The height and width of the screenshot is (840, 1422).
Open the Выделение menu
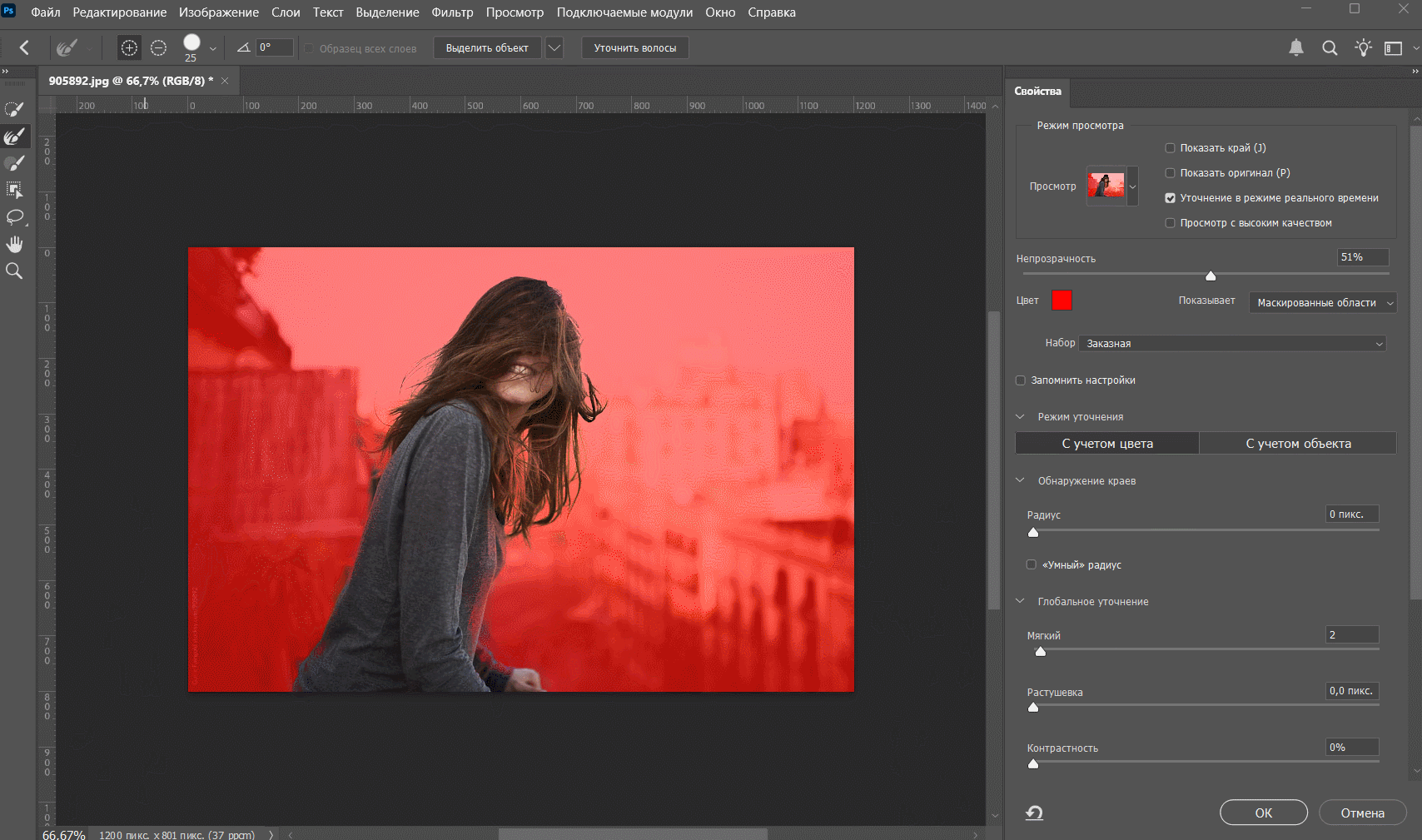pyautogui.click(x=387, y=12)
